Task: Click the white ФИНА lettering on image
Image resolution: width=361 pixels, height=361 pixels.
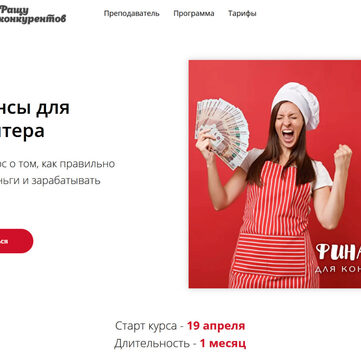Action: click(x=338, y=252)
